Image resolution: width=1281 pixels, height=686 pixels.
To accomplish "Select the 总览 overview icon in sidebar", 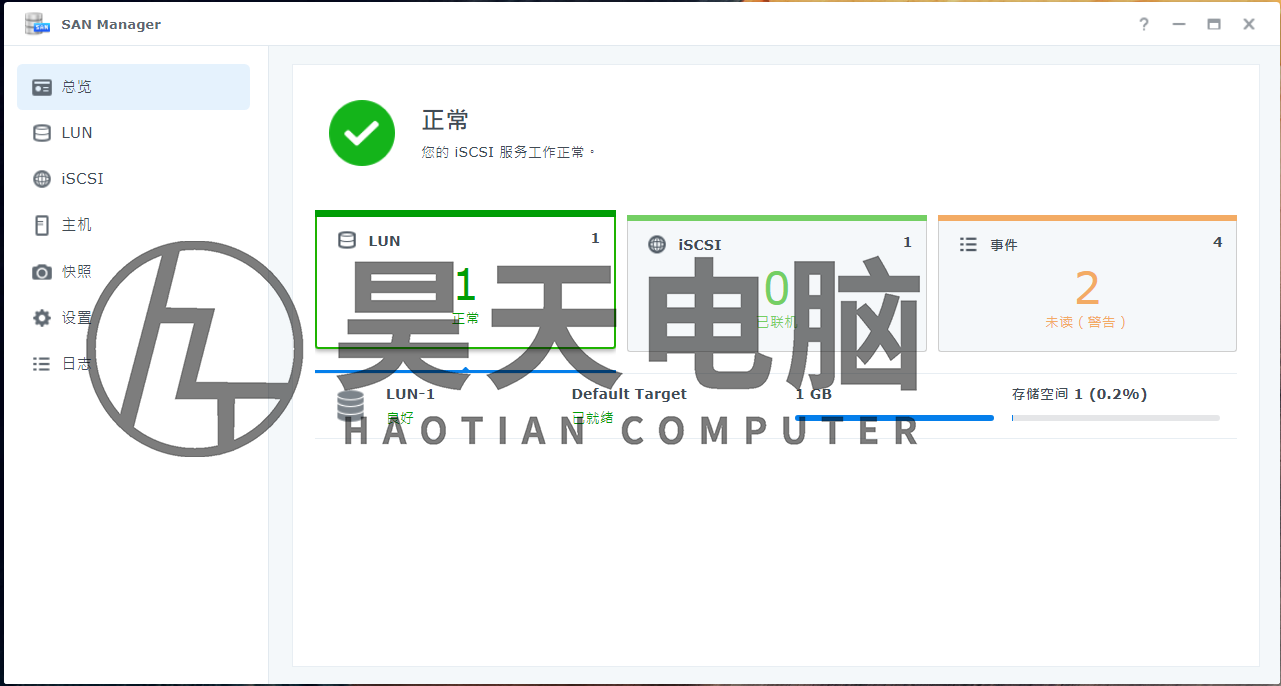I will point(41,87).
